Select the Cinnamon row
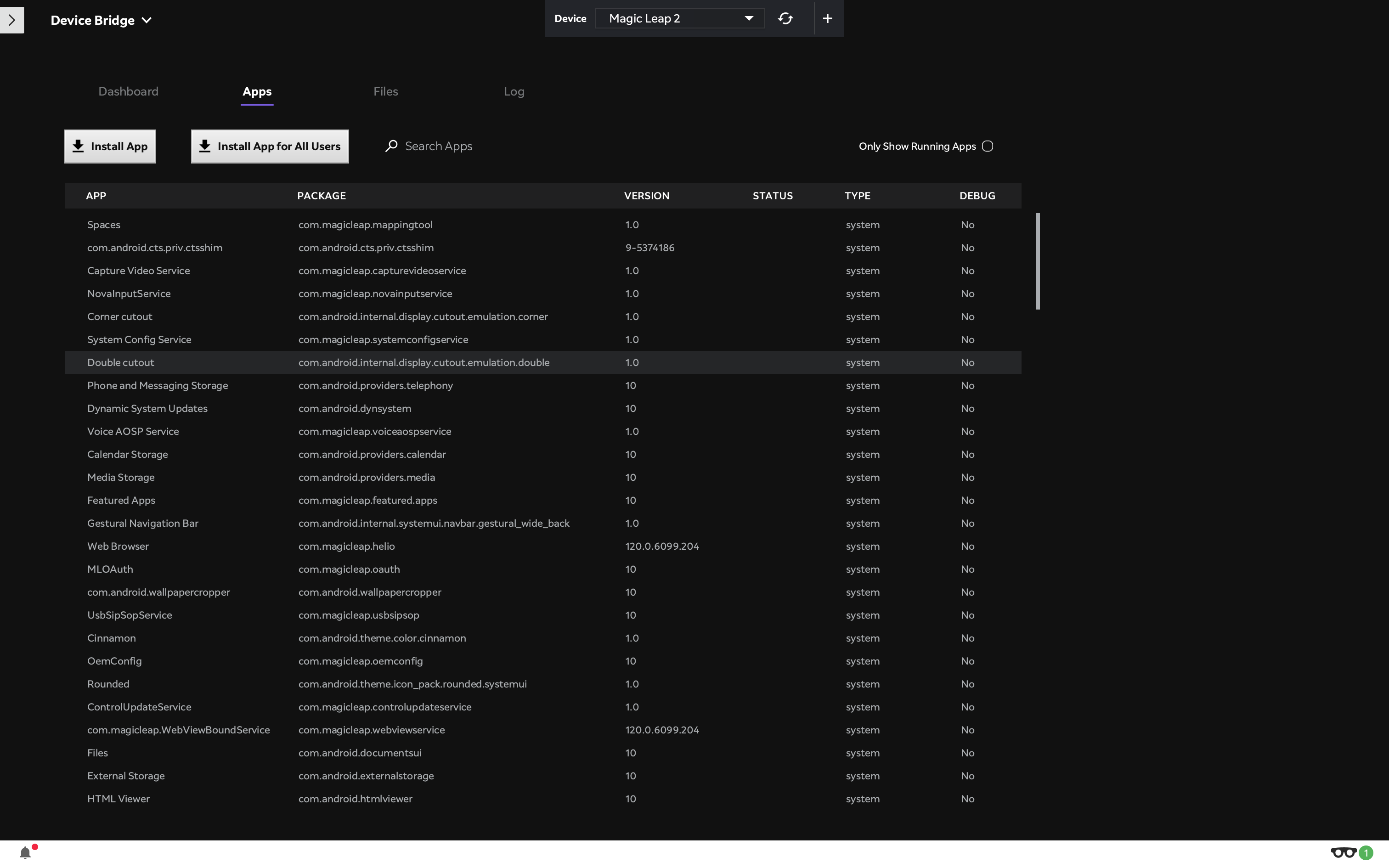This screenshot has width=1389, height=868. pyautogui.click(x=543, y=638)
